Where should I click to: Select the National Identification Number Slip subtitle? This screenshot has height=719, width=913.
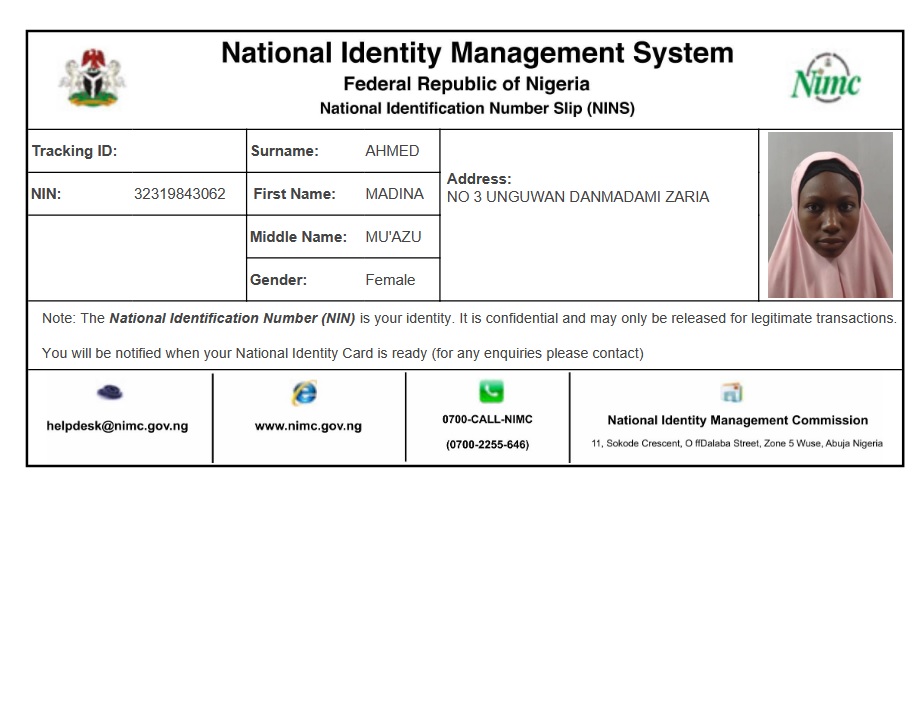[x=477, y=108]
